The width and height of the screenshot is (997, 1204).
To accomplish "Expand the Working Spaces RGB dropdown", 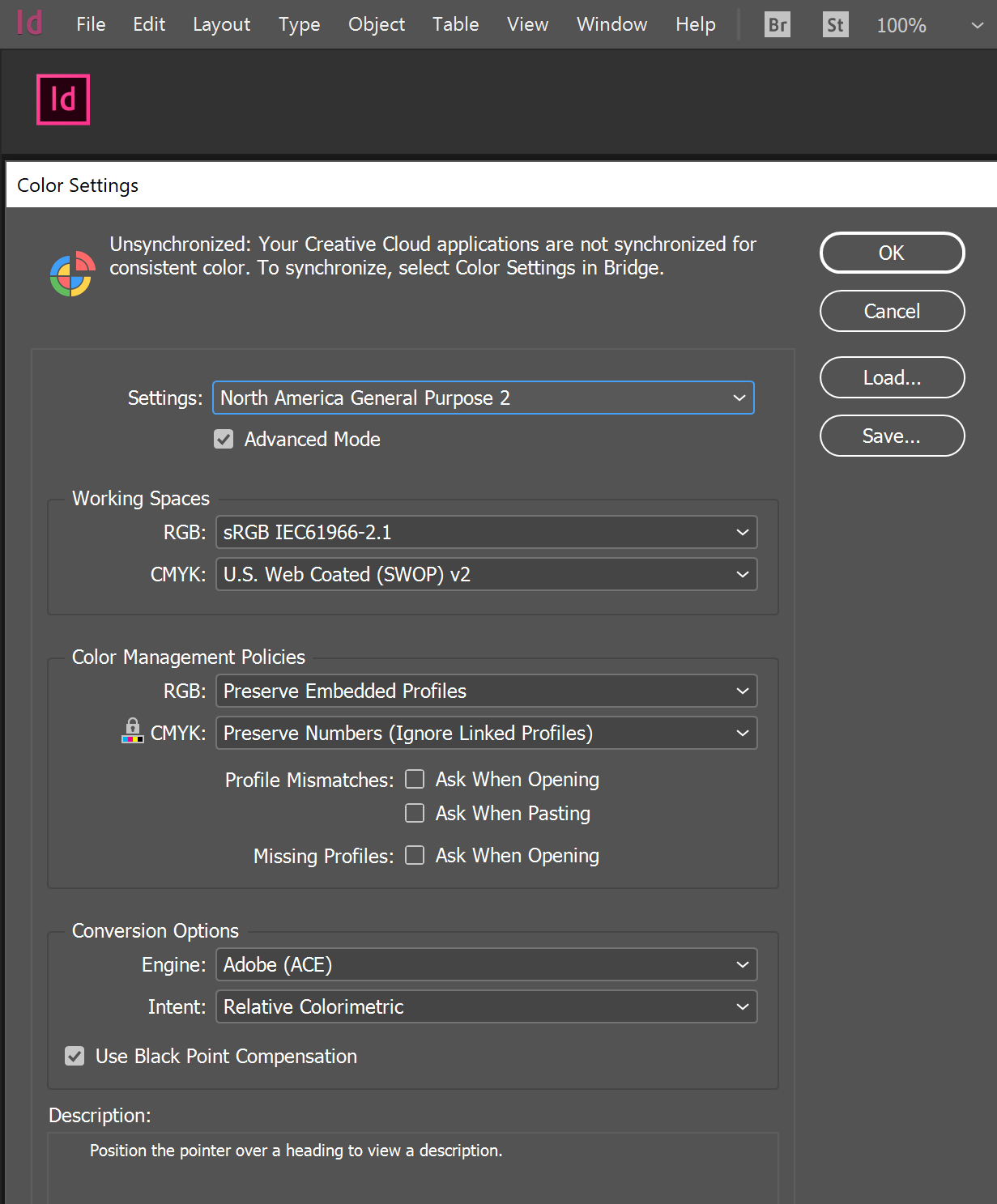I will [487, 532].
